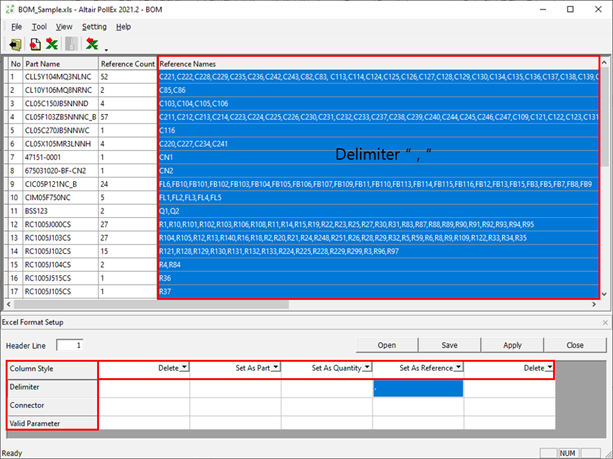Open the File menu
The height and width of the screenshot is (459, 613).
(15, 26)
